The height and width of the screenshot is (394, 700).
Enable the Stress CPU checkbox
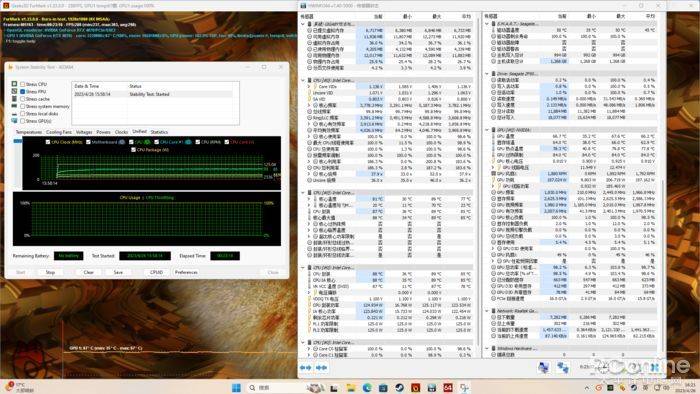22,84
